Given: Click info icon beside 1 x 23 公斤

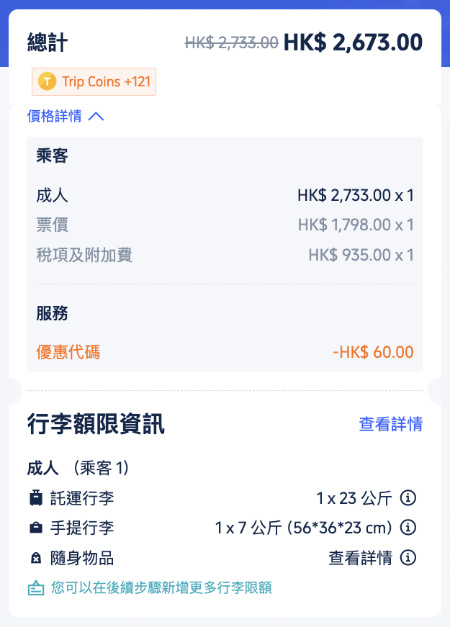Looking at the screenshot, I should pos(408,498).
